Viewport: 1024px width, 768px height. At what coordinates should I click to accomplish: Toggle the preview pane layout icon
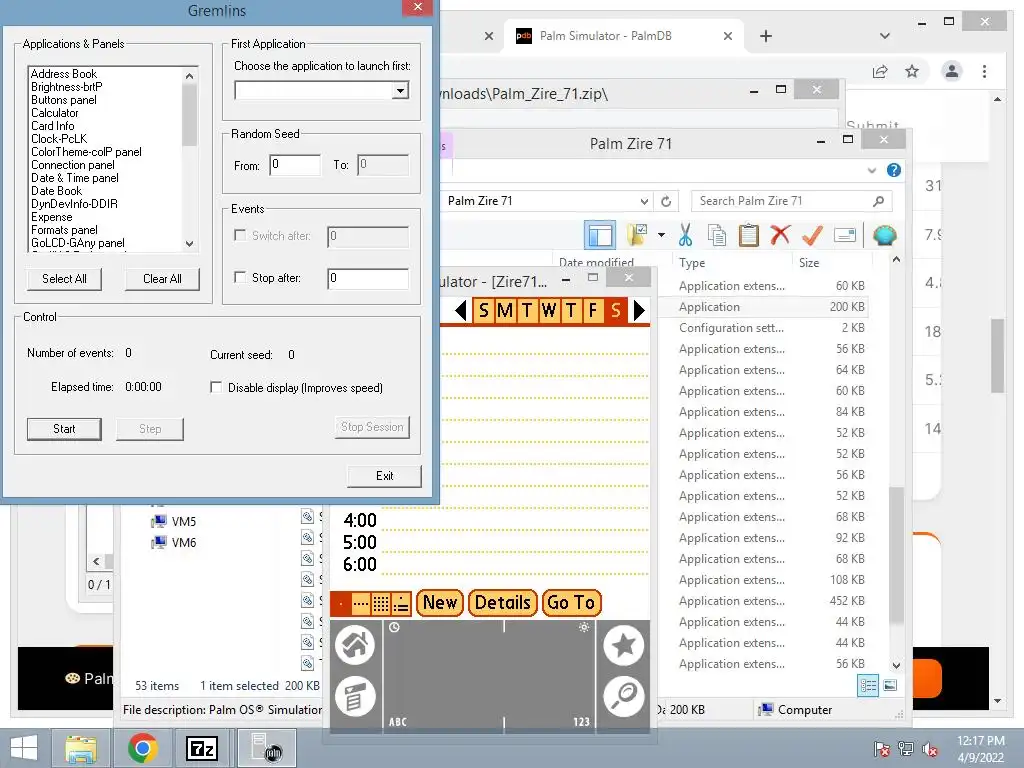[600, 235]
